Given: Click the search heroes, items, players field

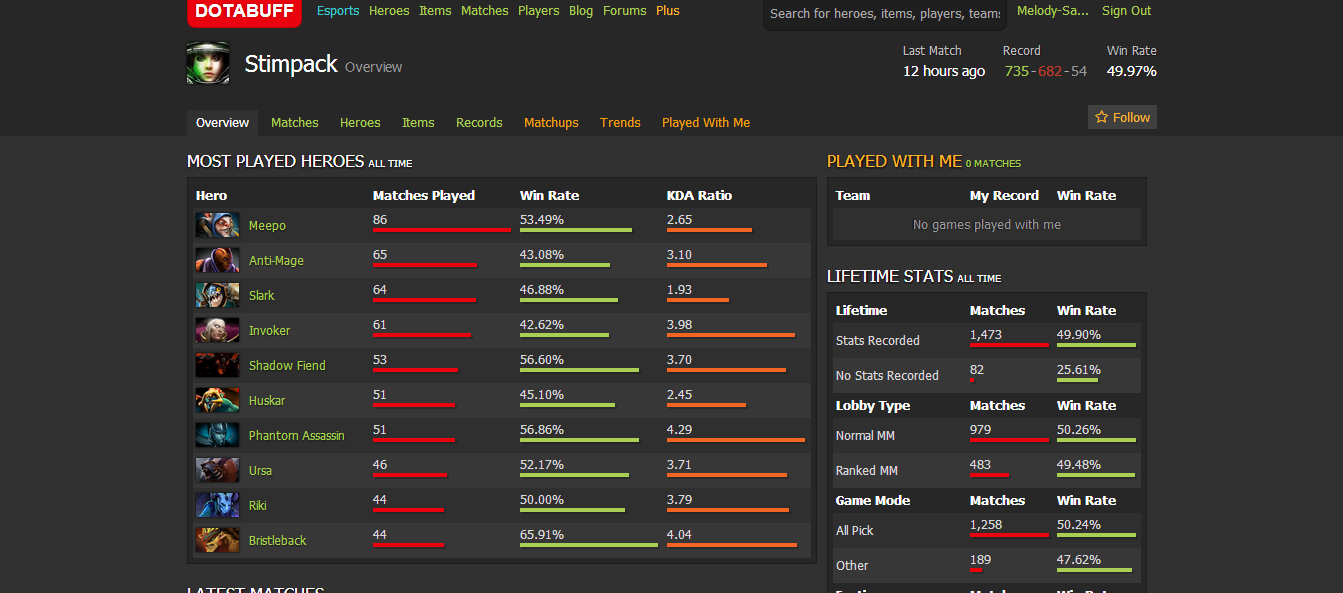Looking at the screenshot, I should [x=884, y=14].
